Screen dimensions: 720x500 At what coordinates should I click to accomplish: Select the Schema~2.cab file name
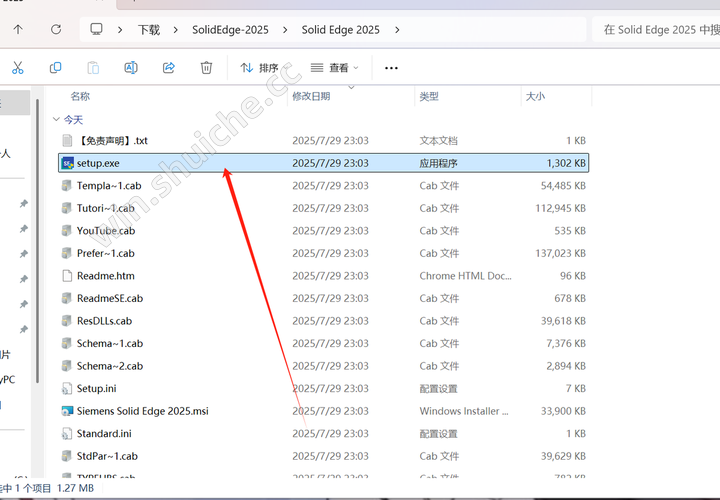pos(110,365)
